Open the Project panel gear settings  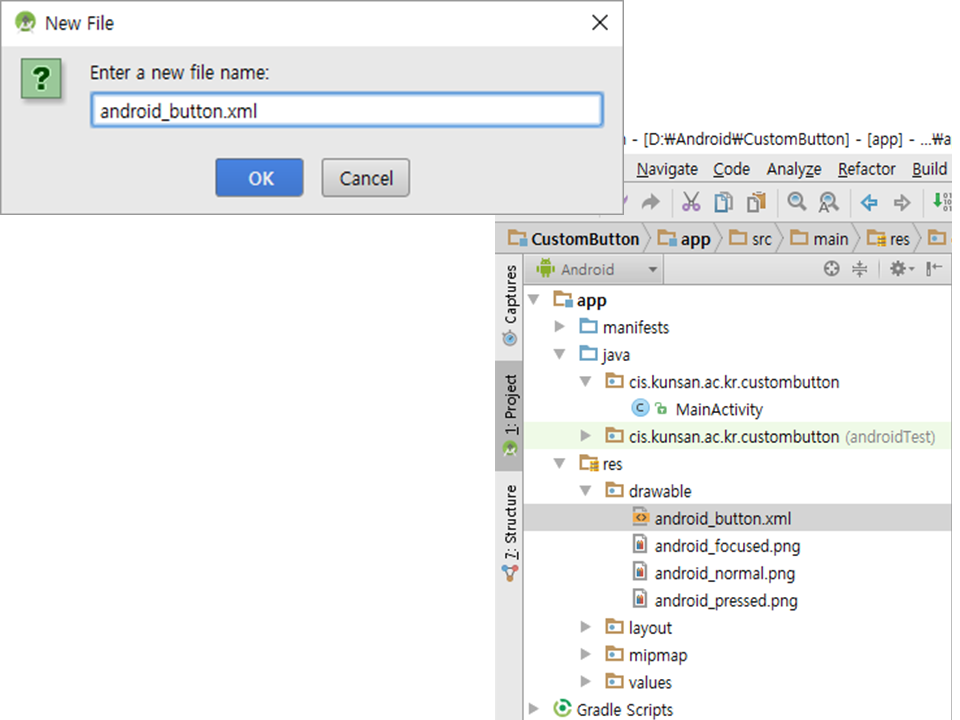pyautogui.click(x=899, y=269)
